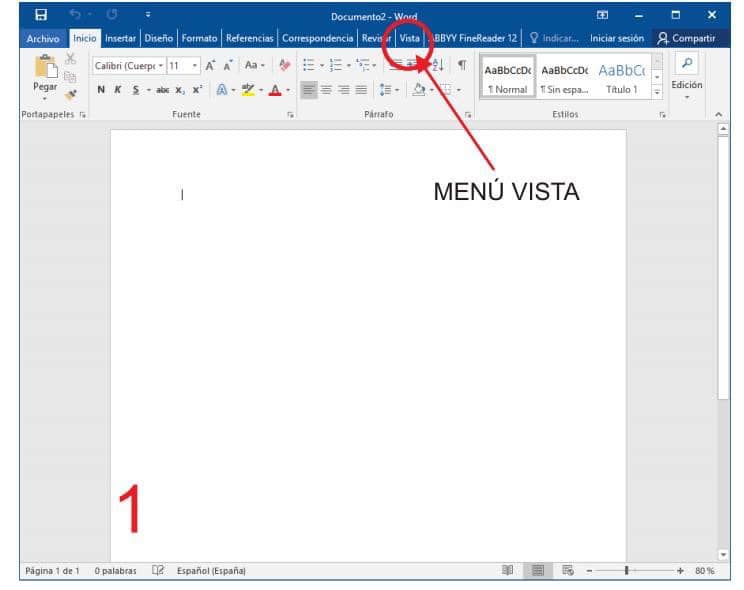The height and width of the screenshot is (590, 744).
Task: Open the Párrafo dialog launcher
Action: pos(468,114)
